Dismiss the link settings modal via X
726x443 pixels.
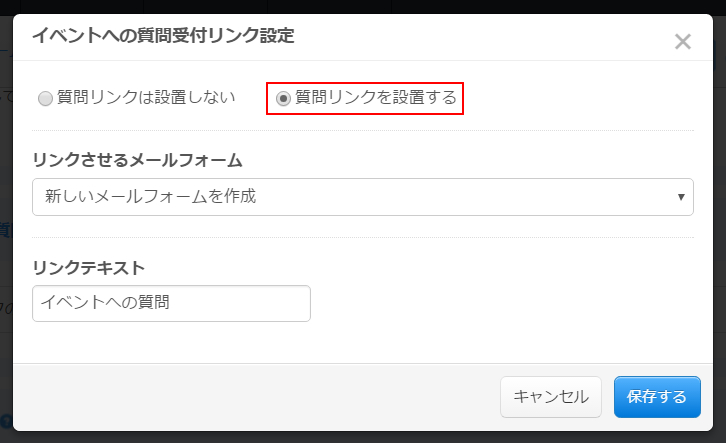[x=683, y=42]
